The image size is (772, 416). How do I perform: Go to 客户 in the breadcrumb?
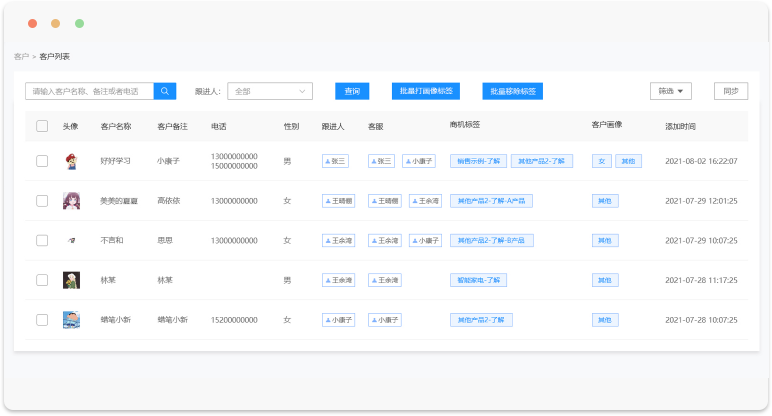coord(21,57)
